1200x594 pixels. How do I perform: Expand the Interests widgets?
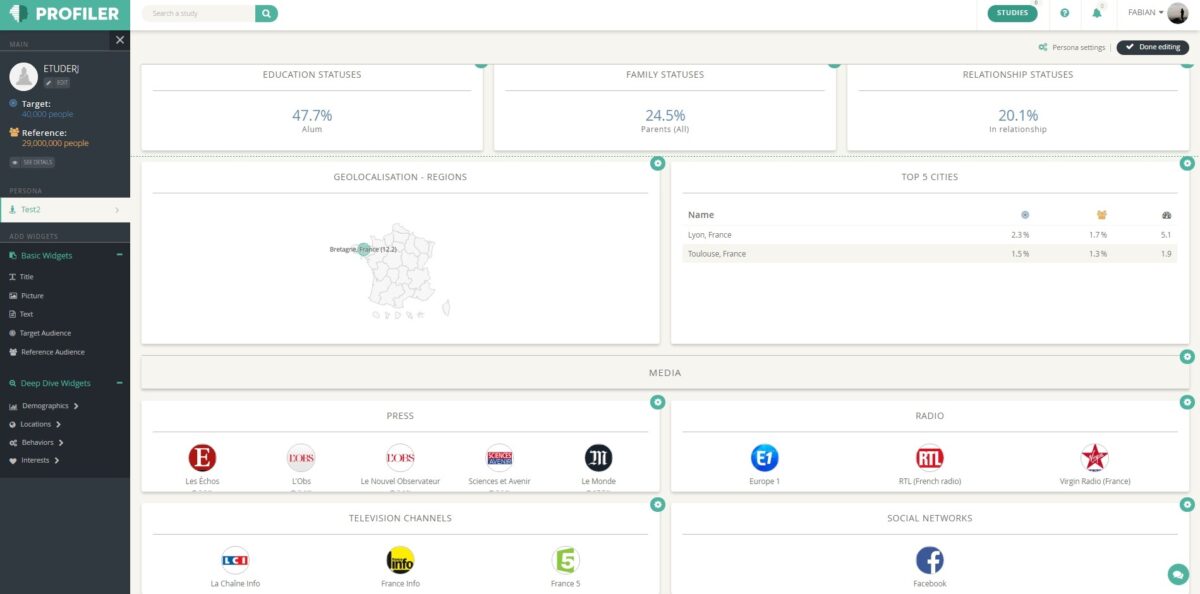tap(34, 460)
